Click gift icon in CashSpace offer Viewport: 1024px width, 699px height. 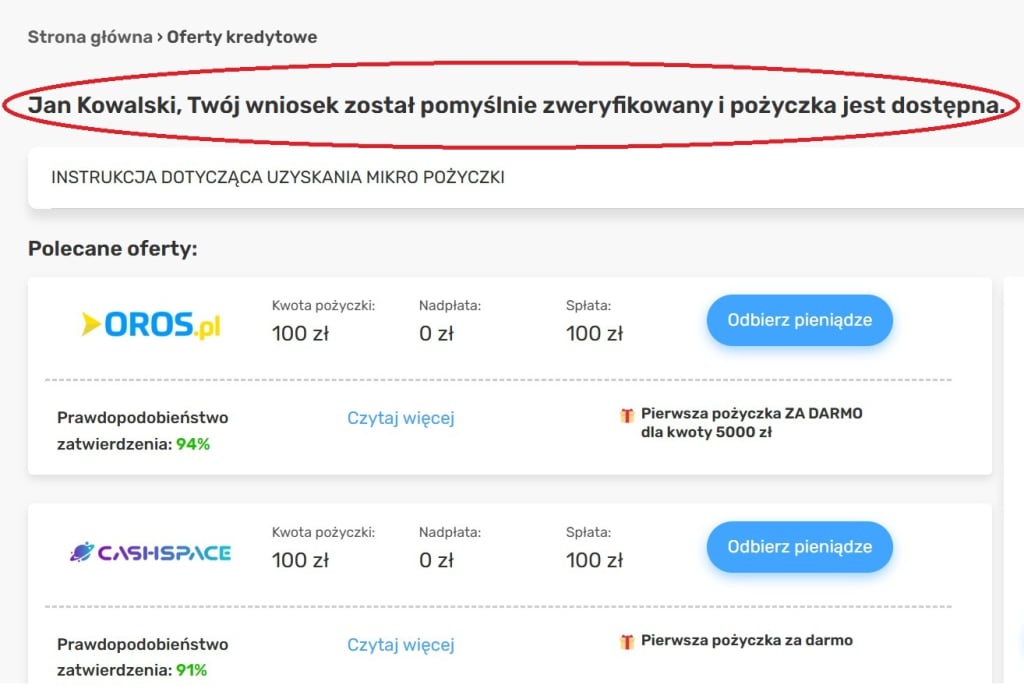627,641
